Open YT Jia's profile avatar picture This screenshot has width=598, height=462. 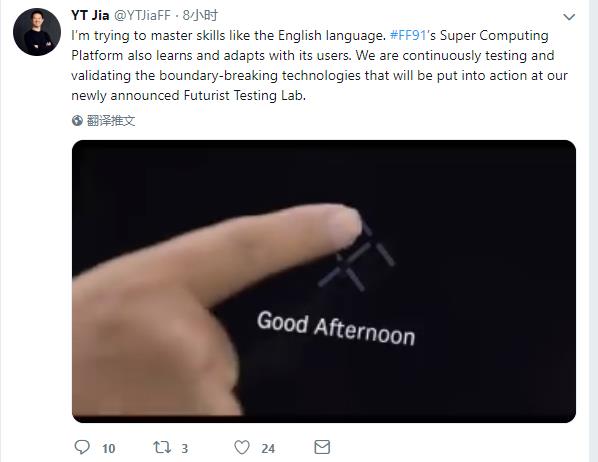tap(37, 32)
